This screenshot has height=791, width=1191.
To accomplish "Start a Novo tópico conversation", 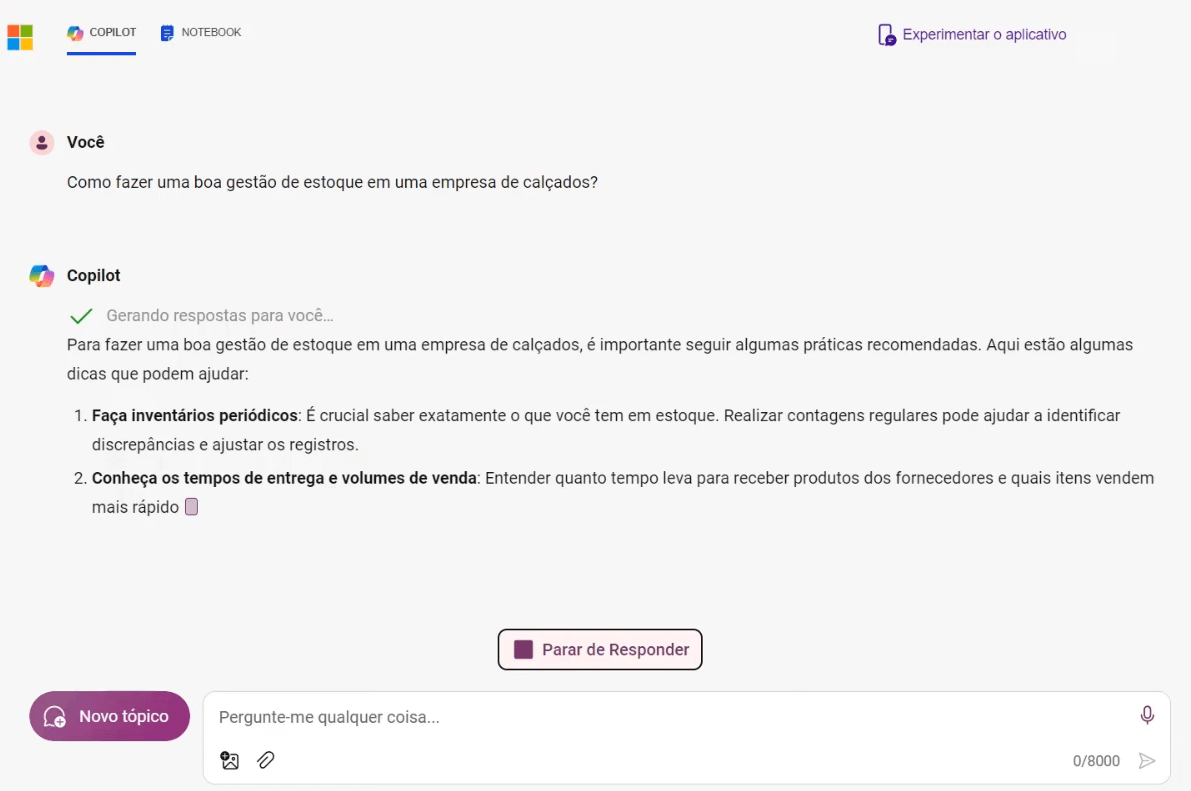I will pyautogui.click(x=109, y=716).
